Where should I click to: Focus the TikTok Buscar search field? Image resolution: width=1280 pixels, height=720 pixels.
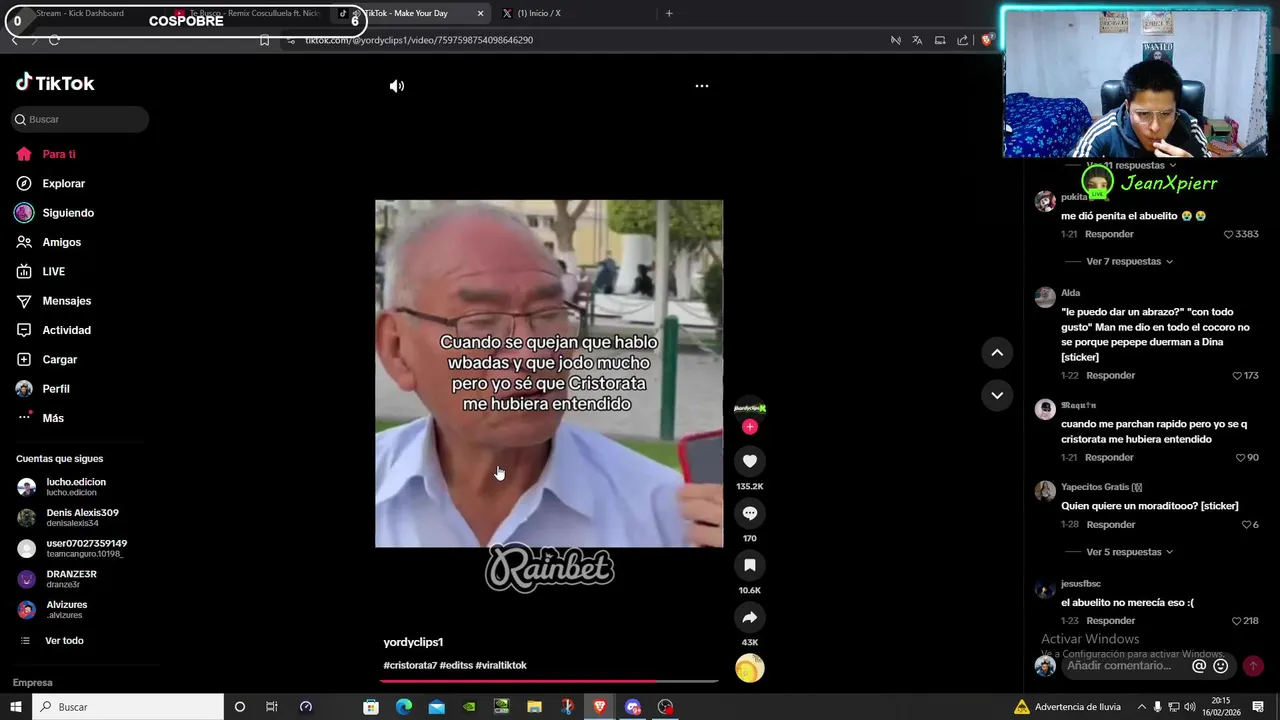[x=81, y=119]
